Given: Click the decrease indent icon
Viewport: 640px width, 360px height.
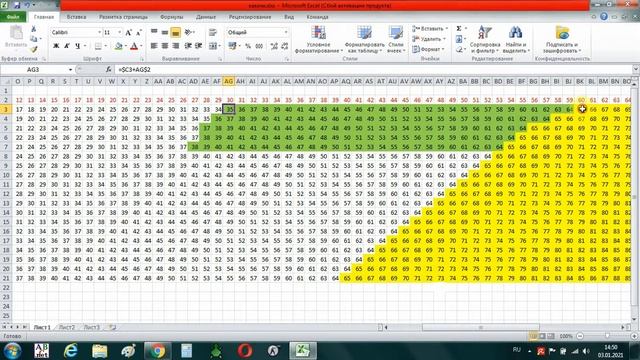Looking at the screenshot, I should point(188,46).
